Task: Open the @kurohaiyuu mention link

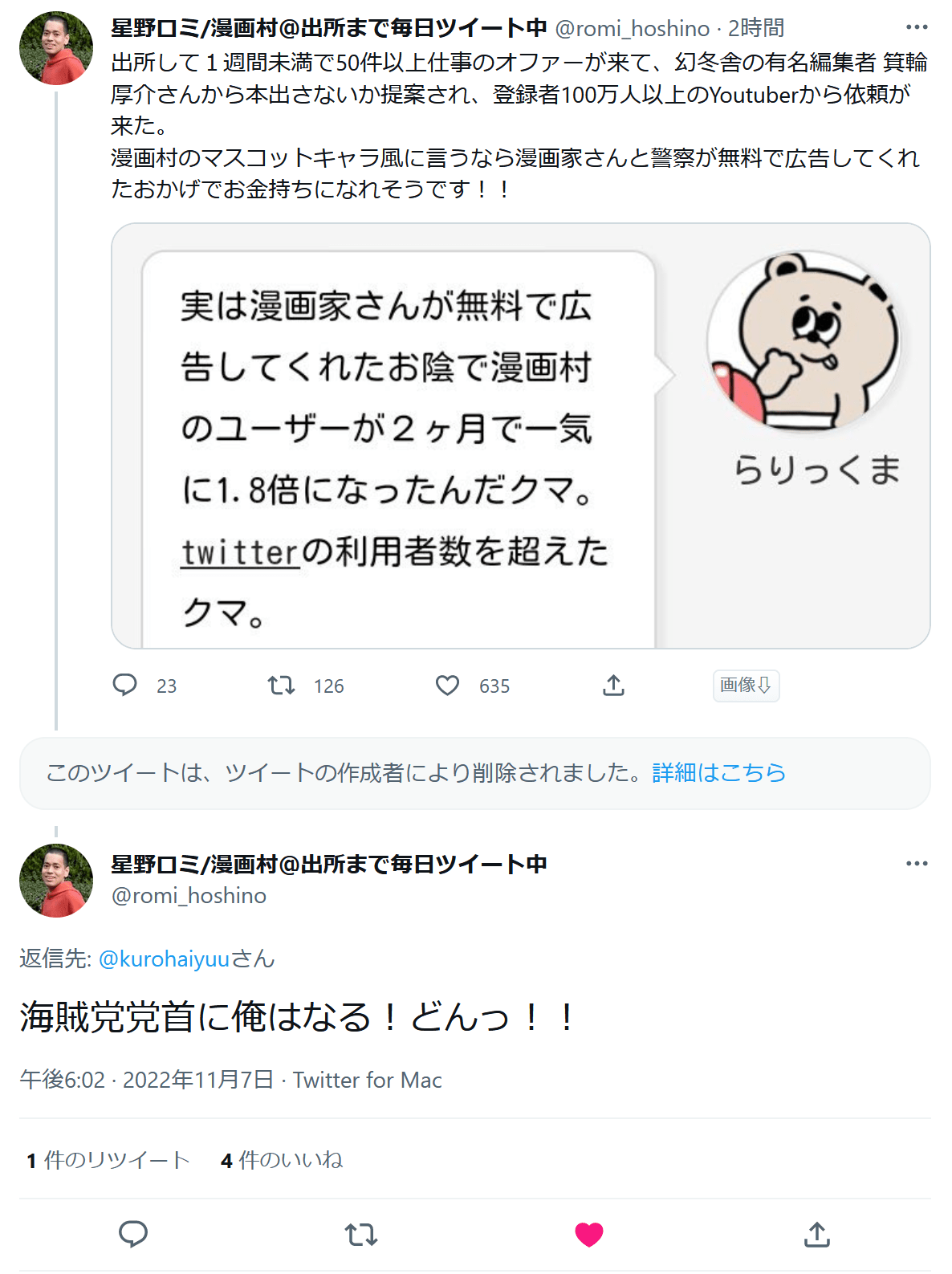Action: tap(164, 959)
